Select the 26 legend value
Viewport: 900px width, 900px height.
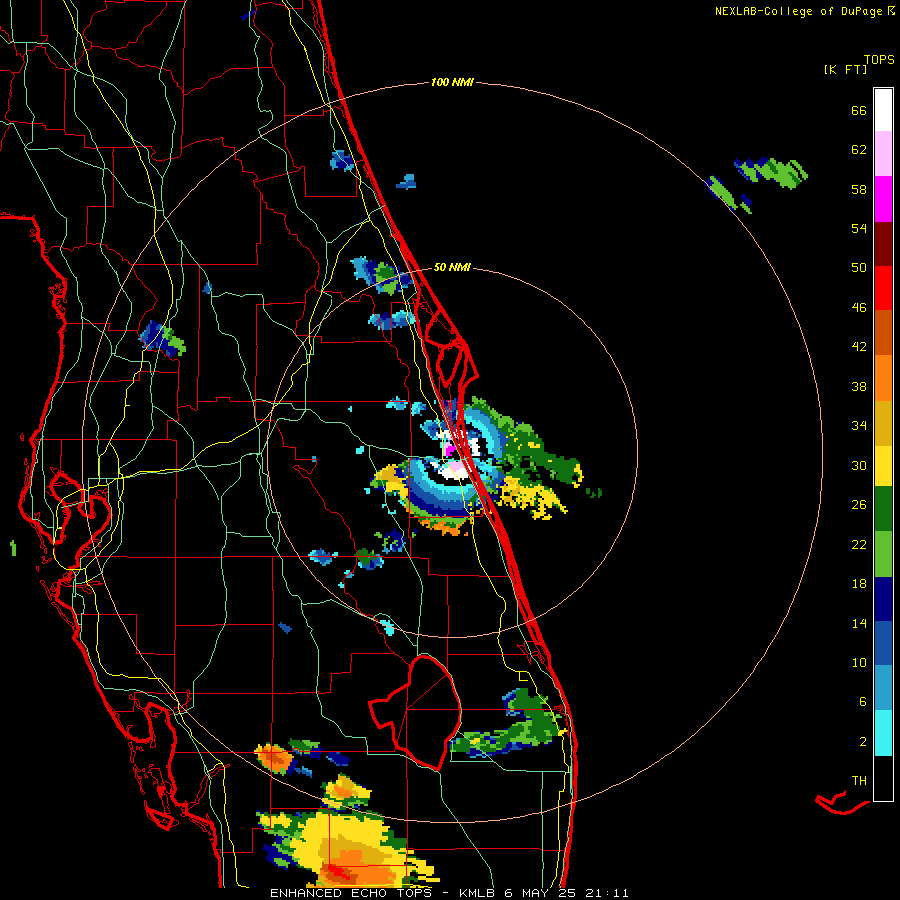859,505
